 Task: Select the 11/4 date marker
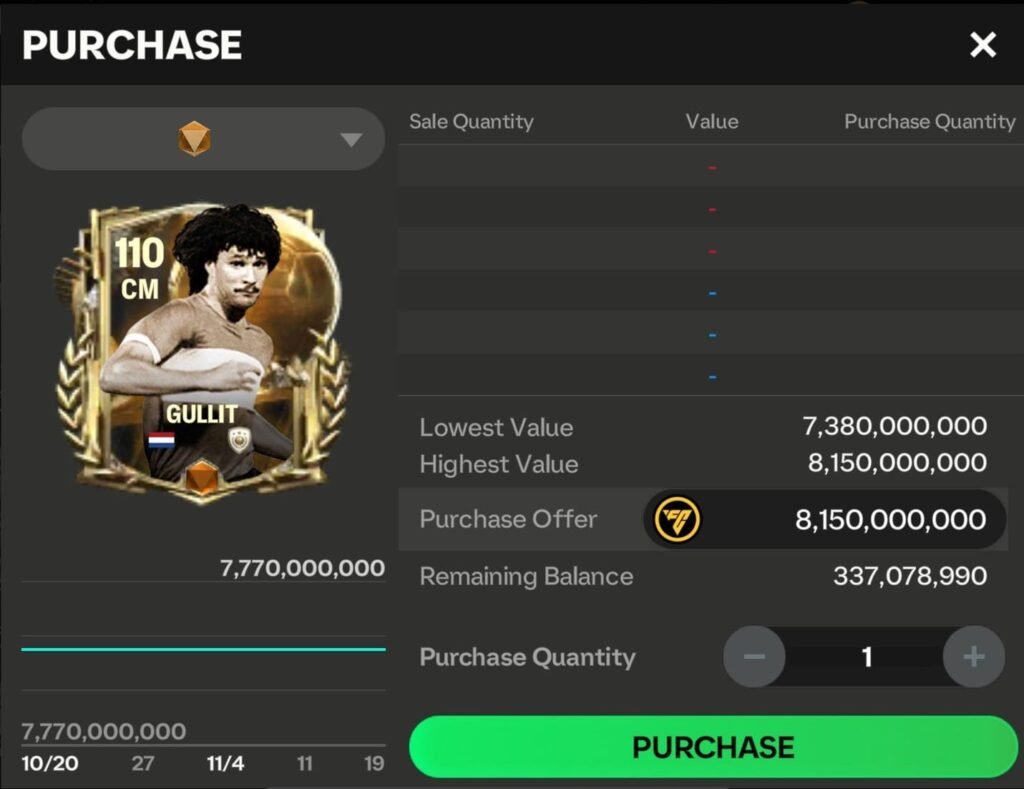[x=225, y=762]
